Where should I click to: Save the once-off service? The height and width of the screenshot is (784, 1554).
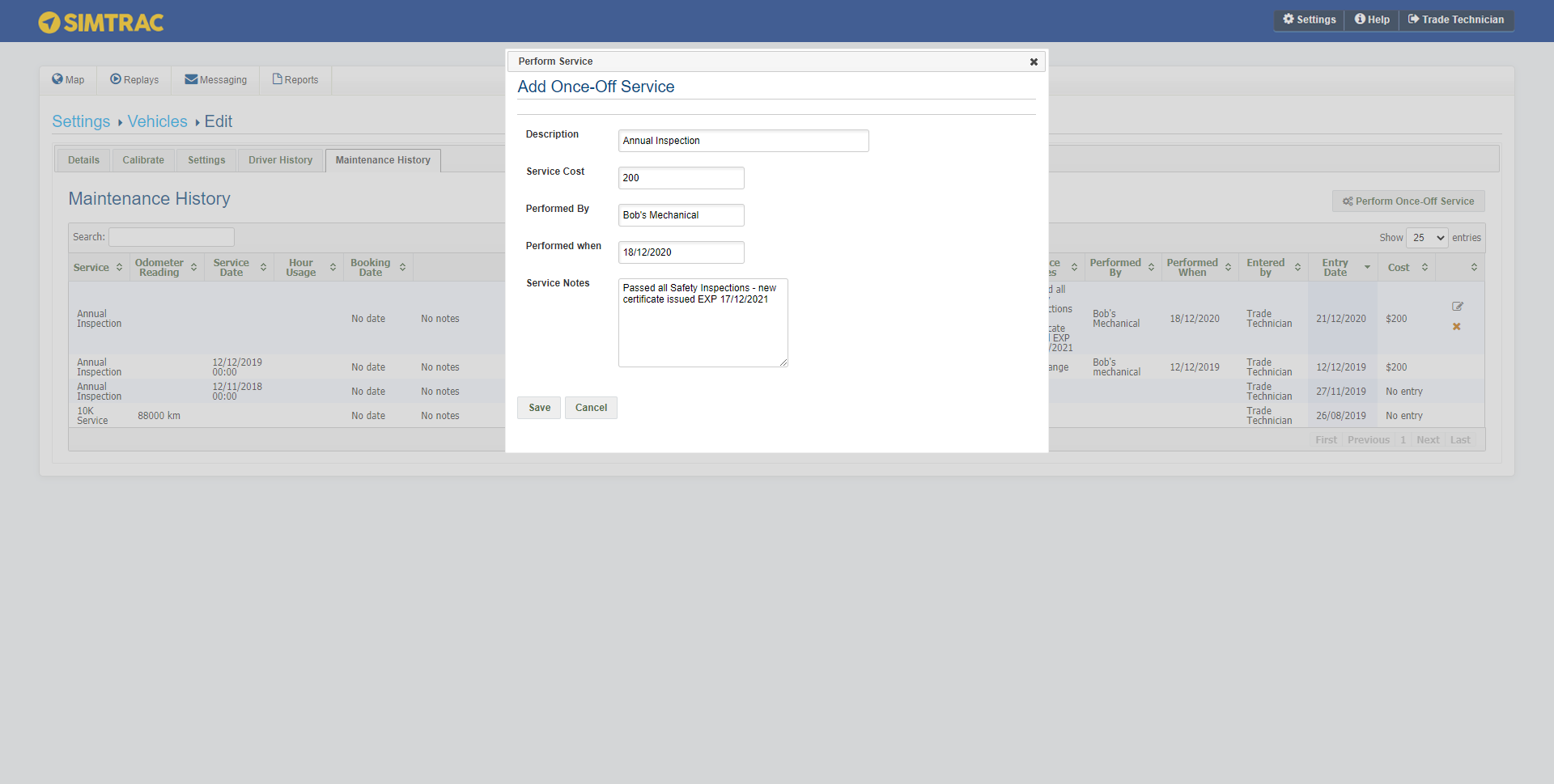click(x=539, y=408)
